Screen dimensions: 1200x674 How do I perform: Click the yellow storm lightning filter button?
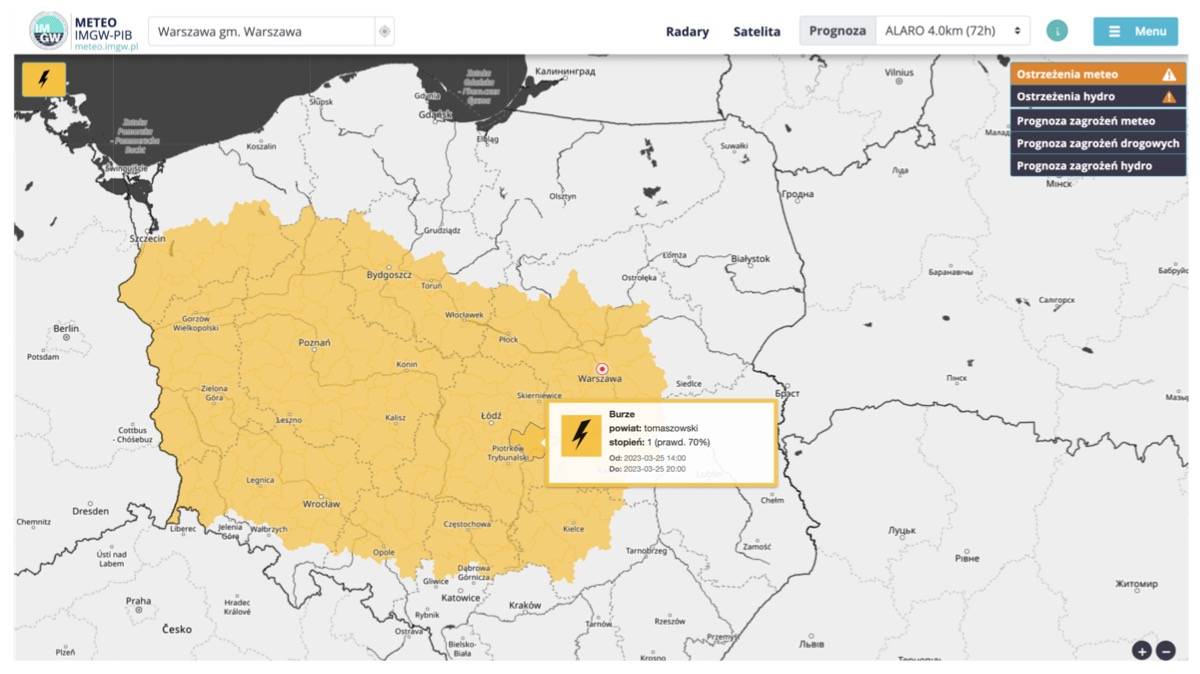[44, 80]
